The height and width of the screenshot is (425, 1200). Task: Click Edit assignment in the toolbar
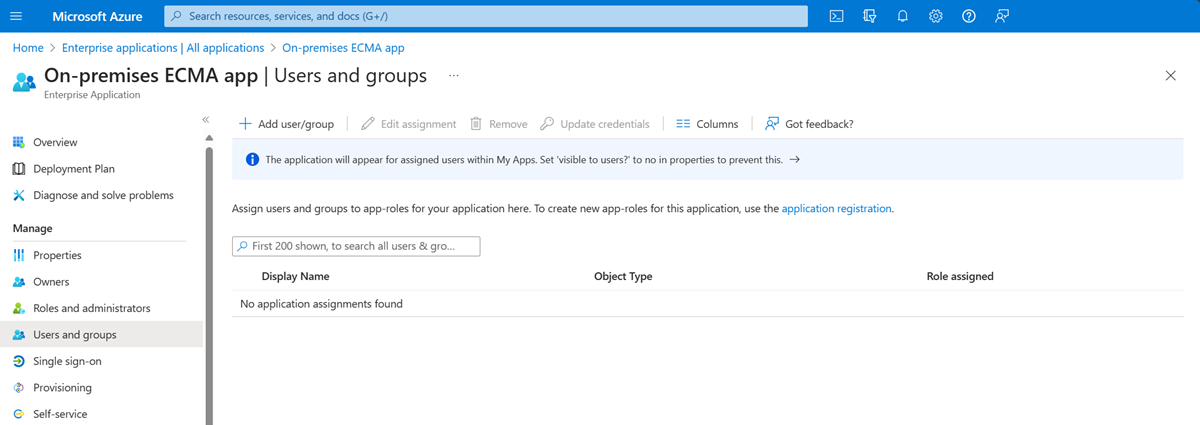click(x=408, y=124)
